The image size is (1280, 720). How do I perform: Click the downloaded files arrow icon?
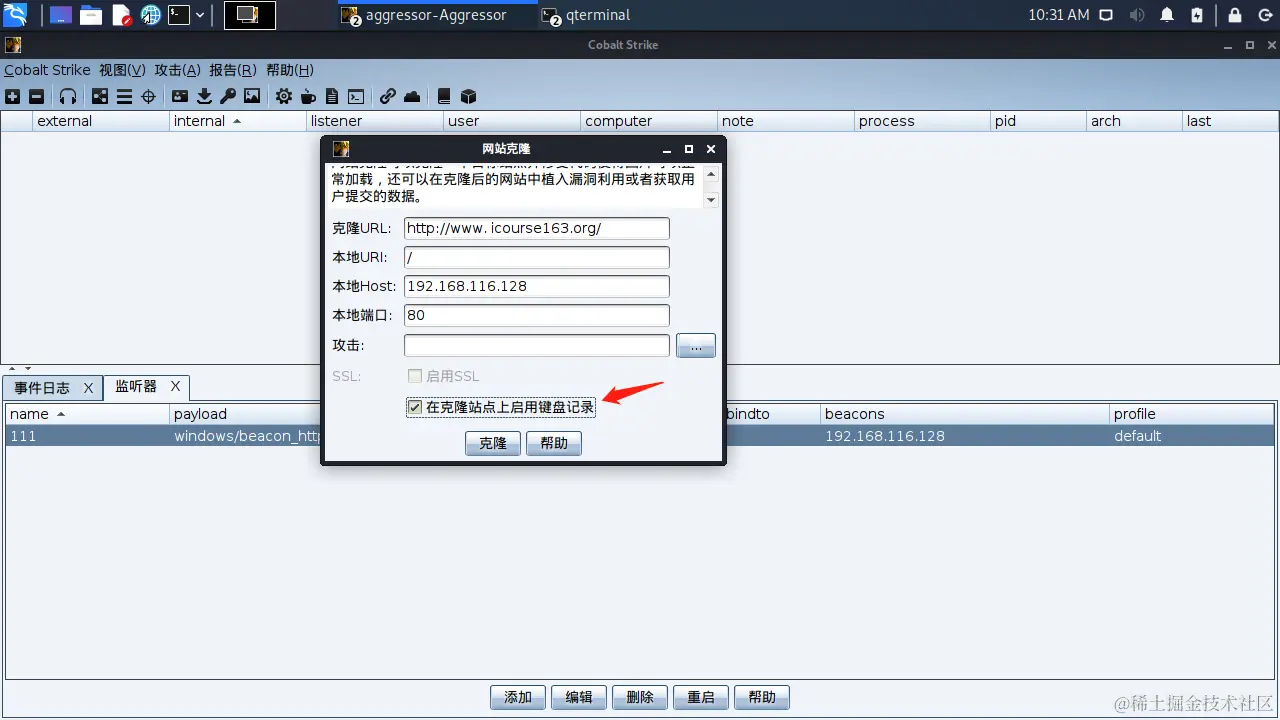[204, 97]
